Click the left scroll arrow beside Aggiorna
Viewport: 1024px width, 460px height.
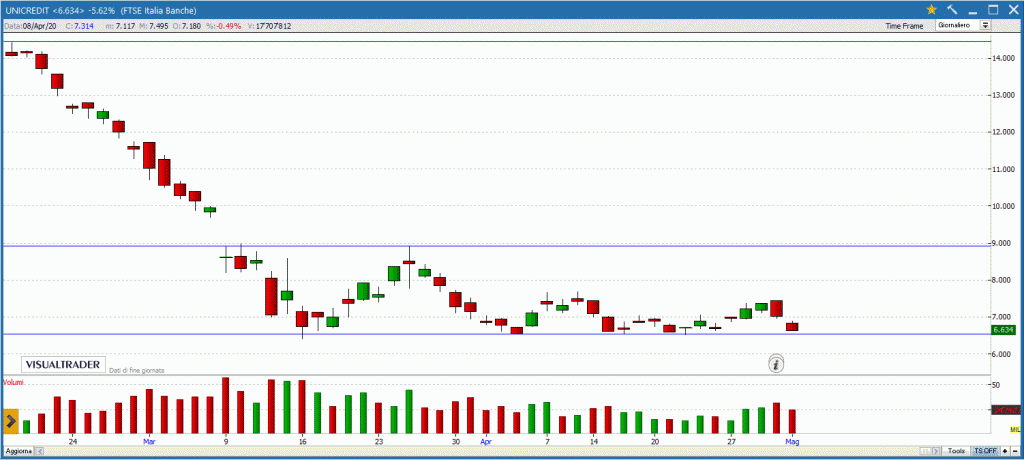click(x=39, y=452)
